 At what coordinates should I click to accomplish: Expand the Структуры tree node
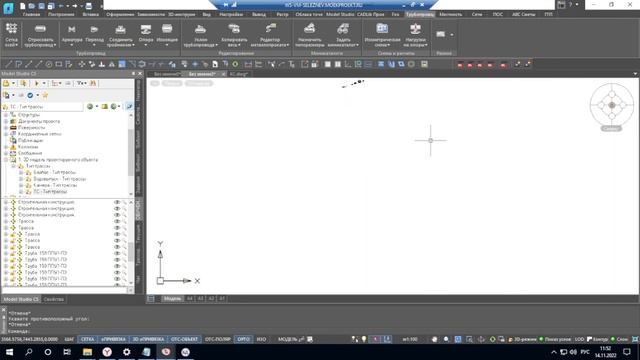pyautogui.click(x=6, y=115)
